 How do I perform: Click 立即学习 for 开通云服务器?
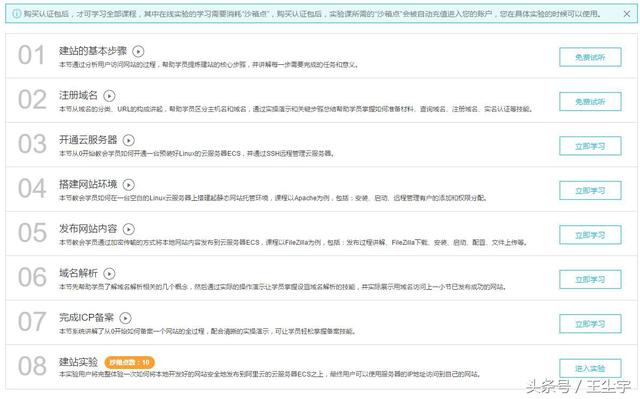[590, 146]
